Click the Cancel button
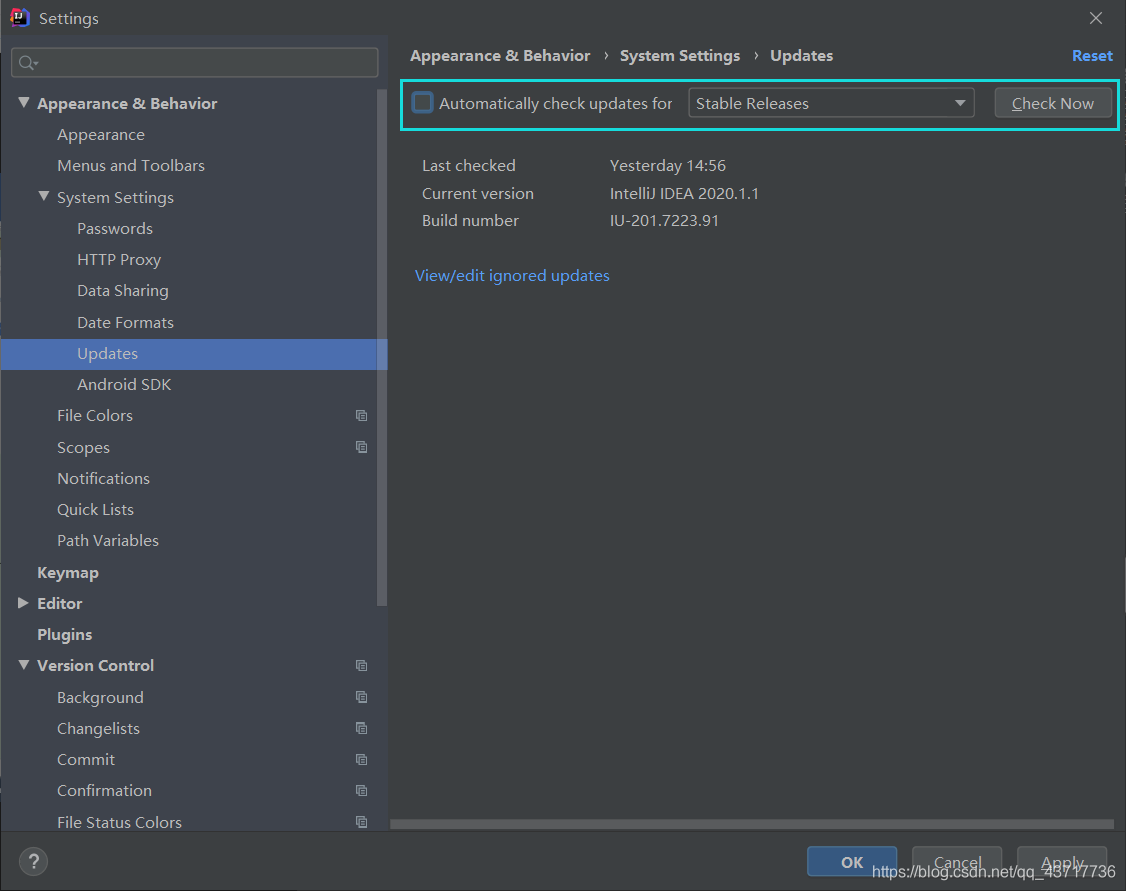 click(x=957, y=862)
